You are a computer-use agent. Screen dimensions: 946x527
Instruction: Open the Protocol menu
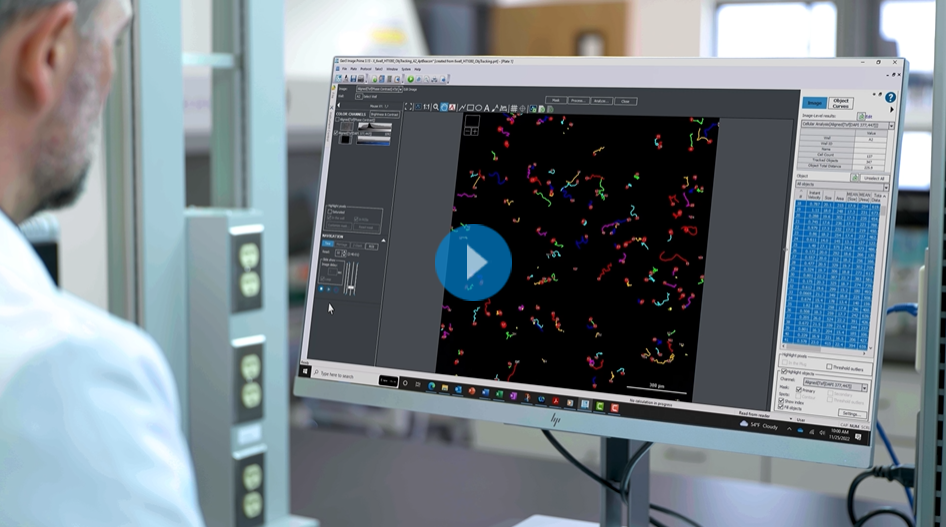[x=366, y=69]
